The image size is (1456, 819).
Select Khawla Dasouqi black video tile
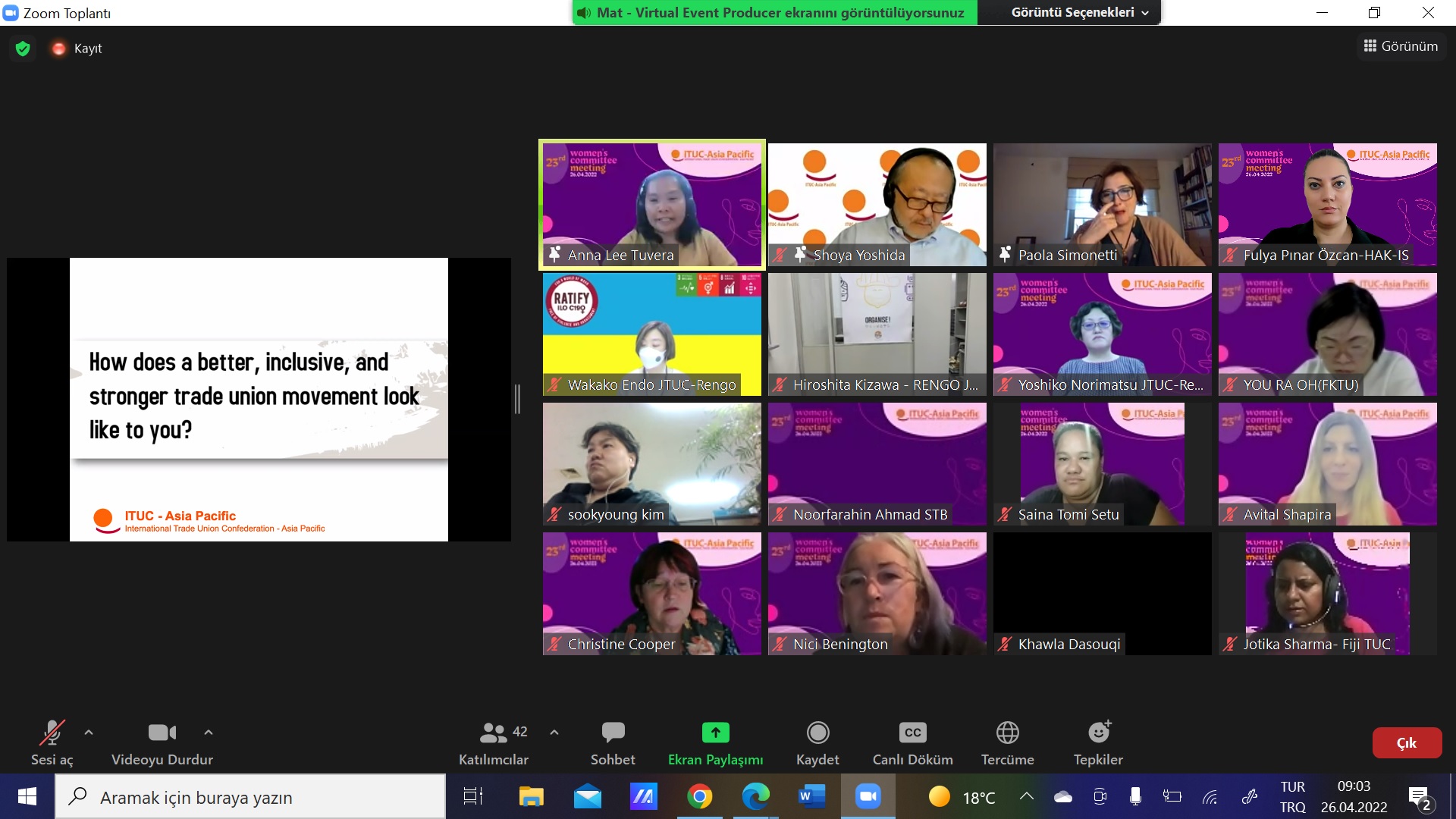click(x=1103, y=594)
